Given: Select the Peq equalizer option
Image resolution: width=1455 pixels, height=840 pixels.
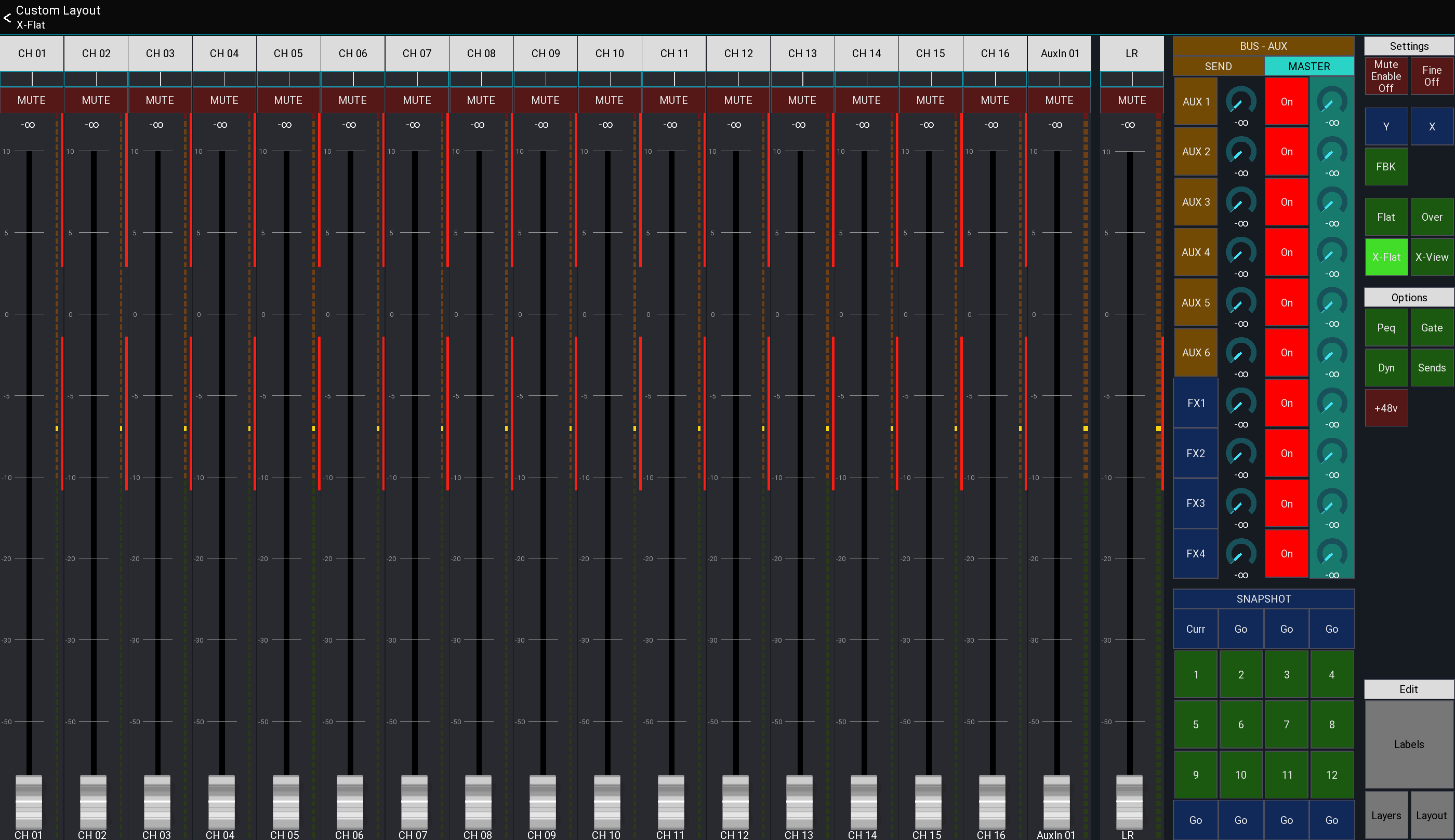Looking at the screenshot, I should tap(1386, 327).
